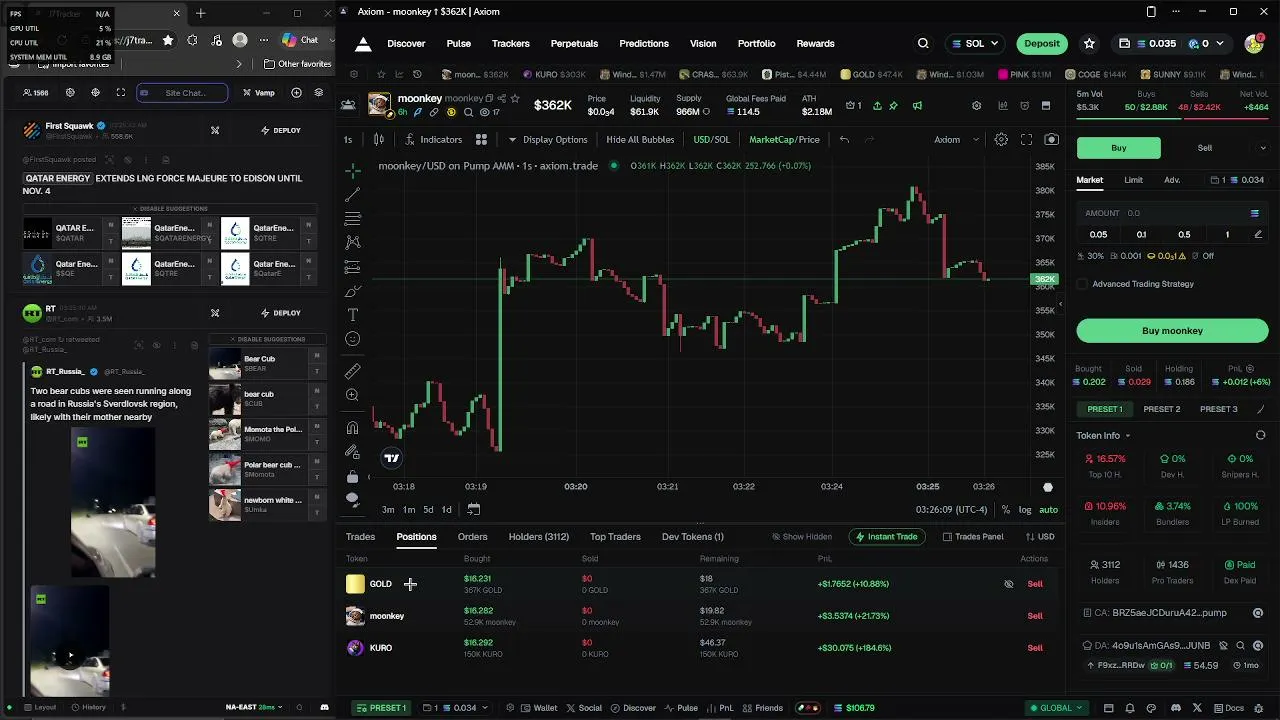Open chart layout grid icon

tap(481, 140)
